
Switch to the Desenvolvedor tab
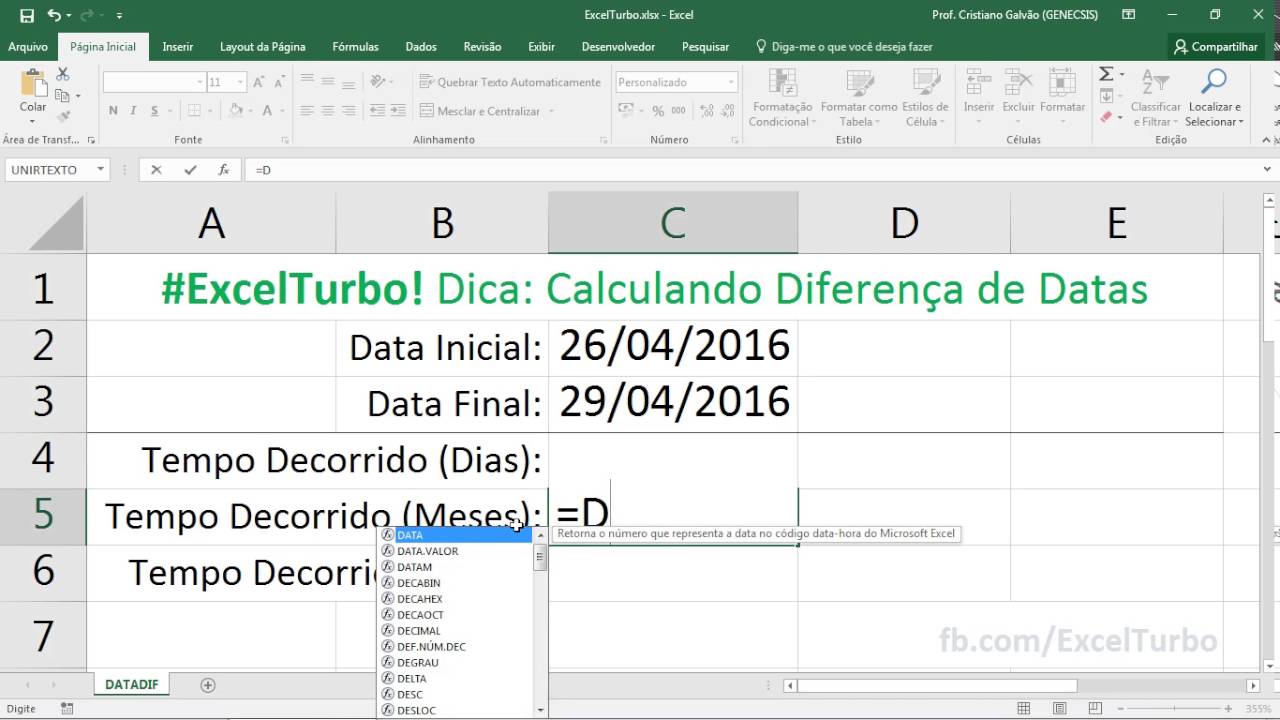618,47
